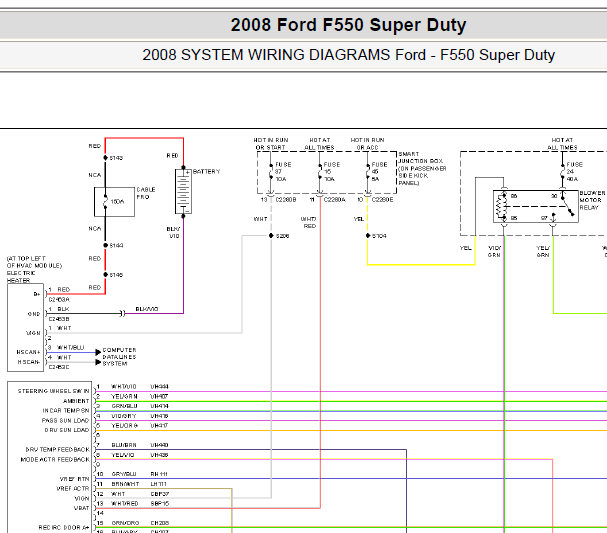
Task: Click the WHT/BLU wire label on heater
Action: click(x=70, y=348)
